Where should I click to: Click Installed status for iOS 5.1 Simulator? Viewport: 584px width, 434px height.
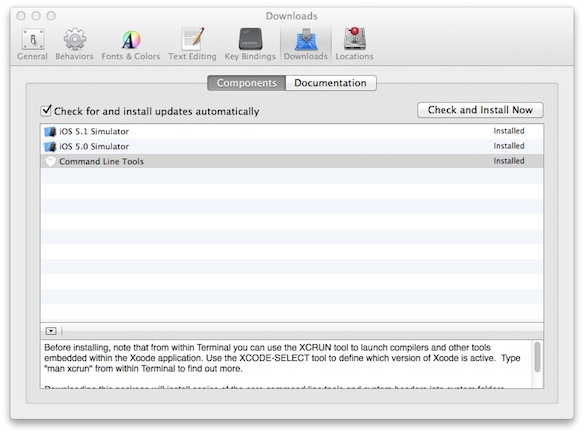click(509, 131)
